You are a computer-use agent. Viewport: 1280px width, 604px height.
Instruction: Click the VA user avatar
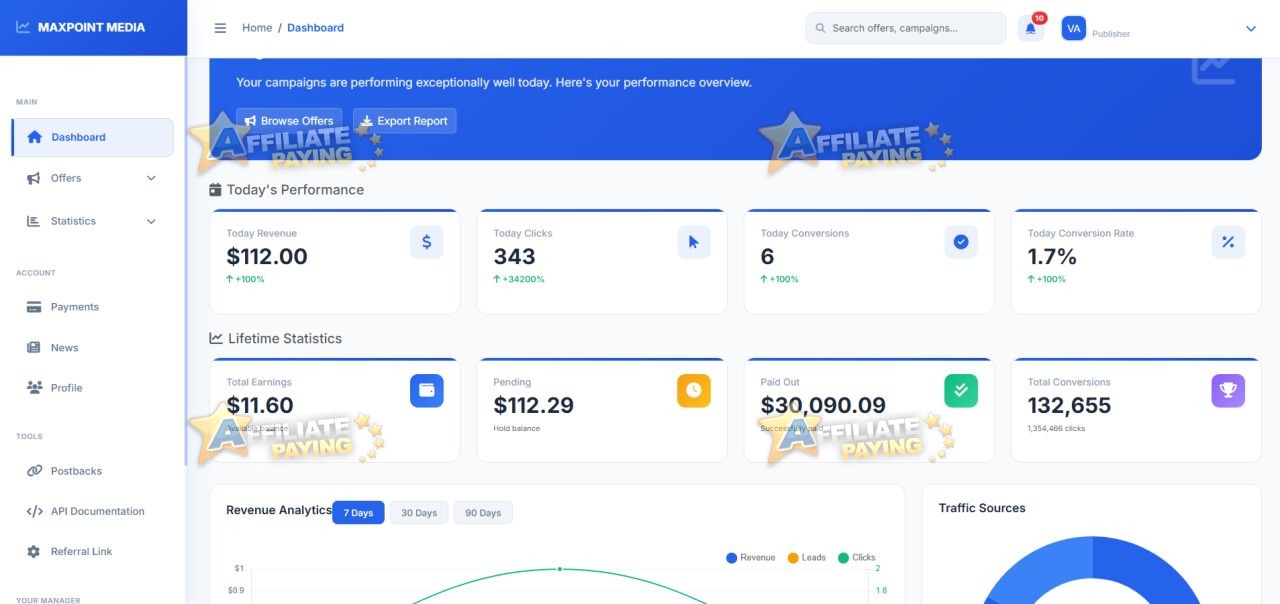click(1073, 28)
